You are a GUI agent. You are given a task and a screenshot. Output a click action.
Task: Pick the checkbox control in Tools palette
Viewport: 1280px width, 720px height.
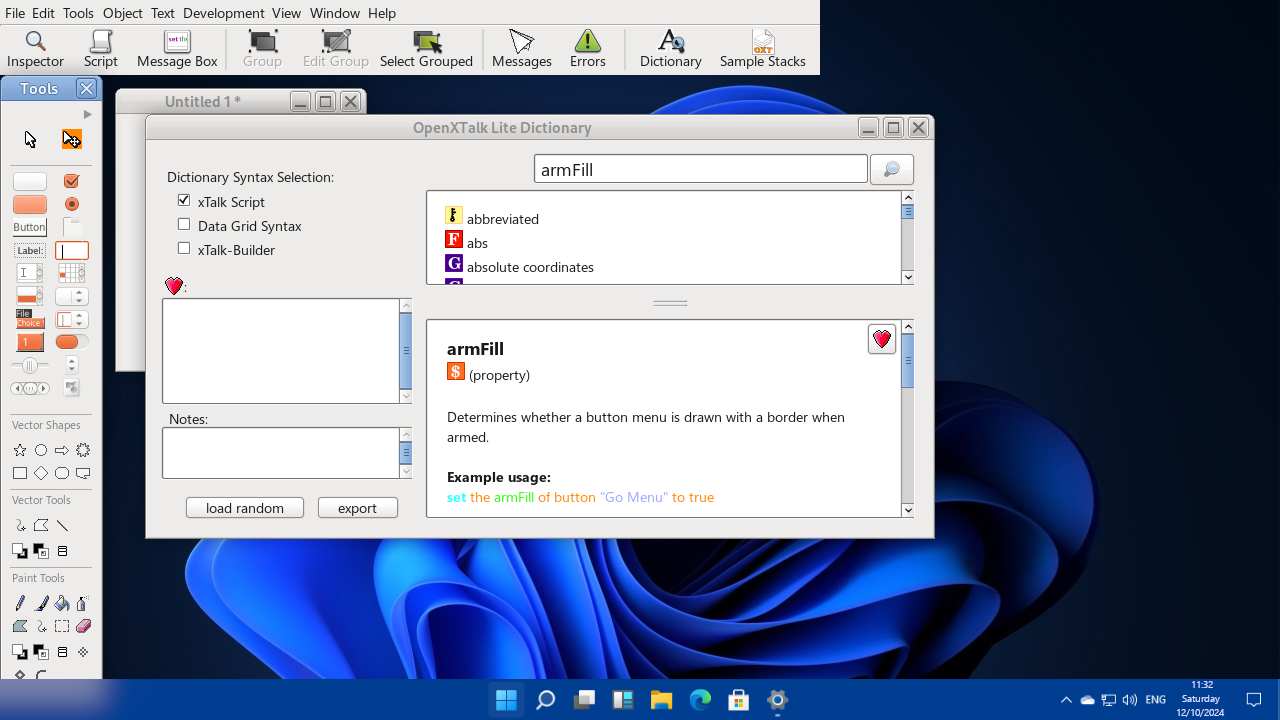tap(71, 181)
